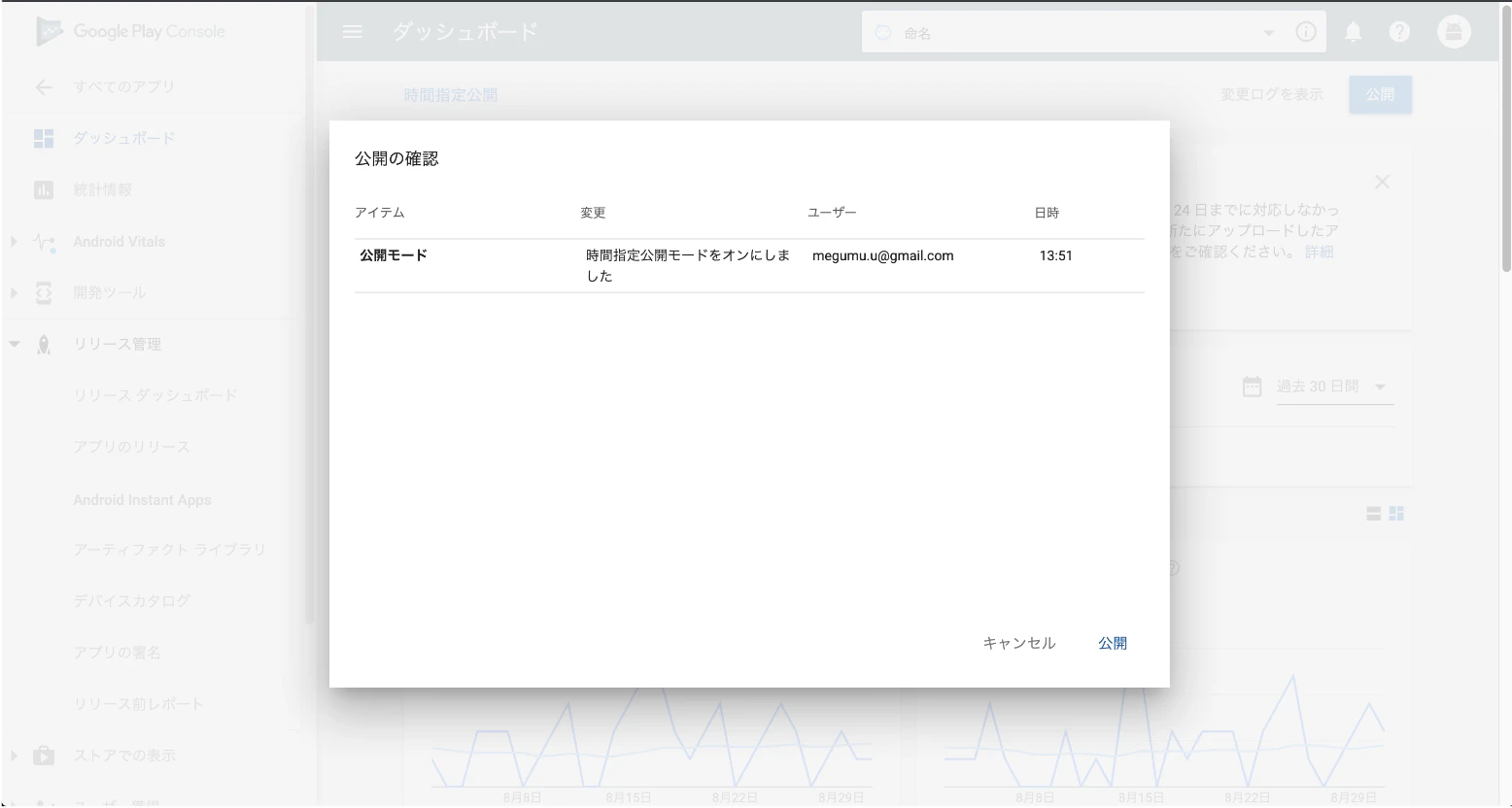Click 変更ログを表示
Image resolution: width=1512 pixels, height=808 pixels.
click(1272, 94)
